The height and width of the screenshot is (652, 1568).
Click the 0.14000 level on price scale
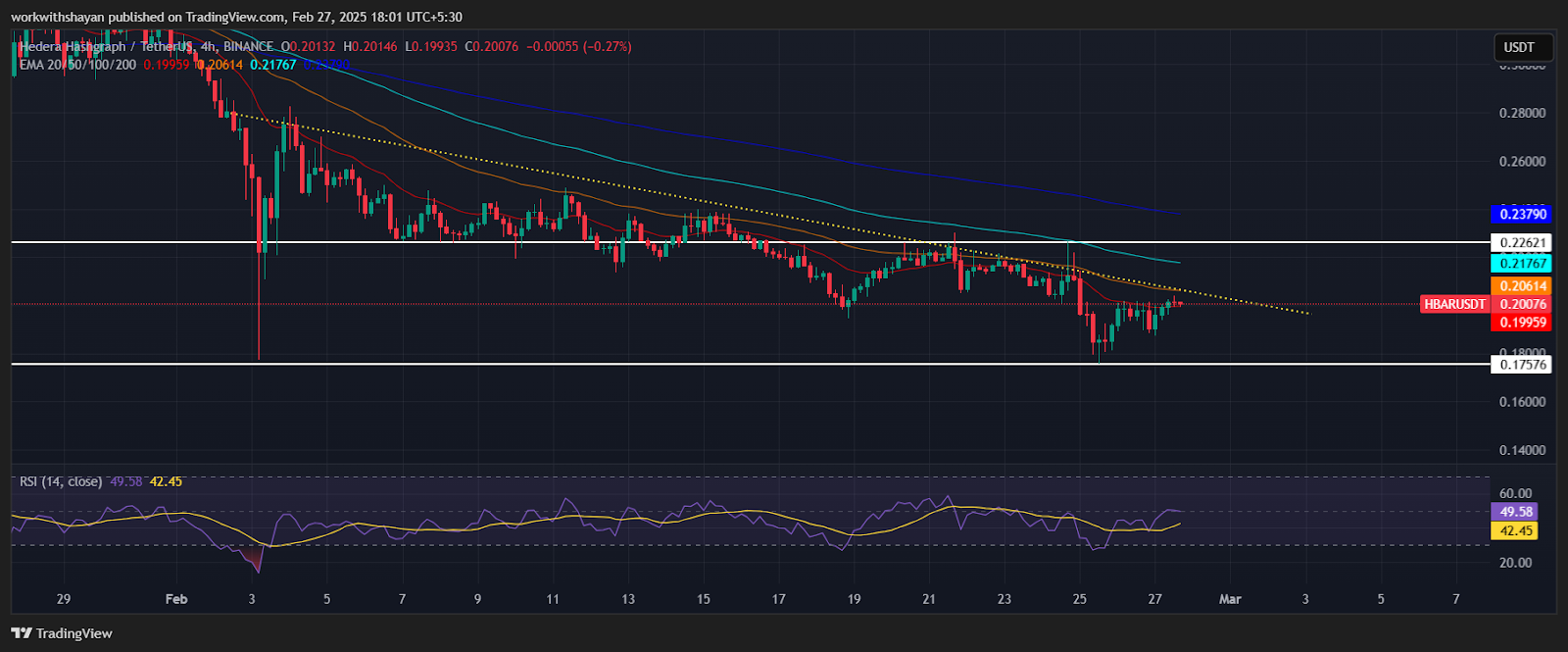[x=1522, y=451]
